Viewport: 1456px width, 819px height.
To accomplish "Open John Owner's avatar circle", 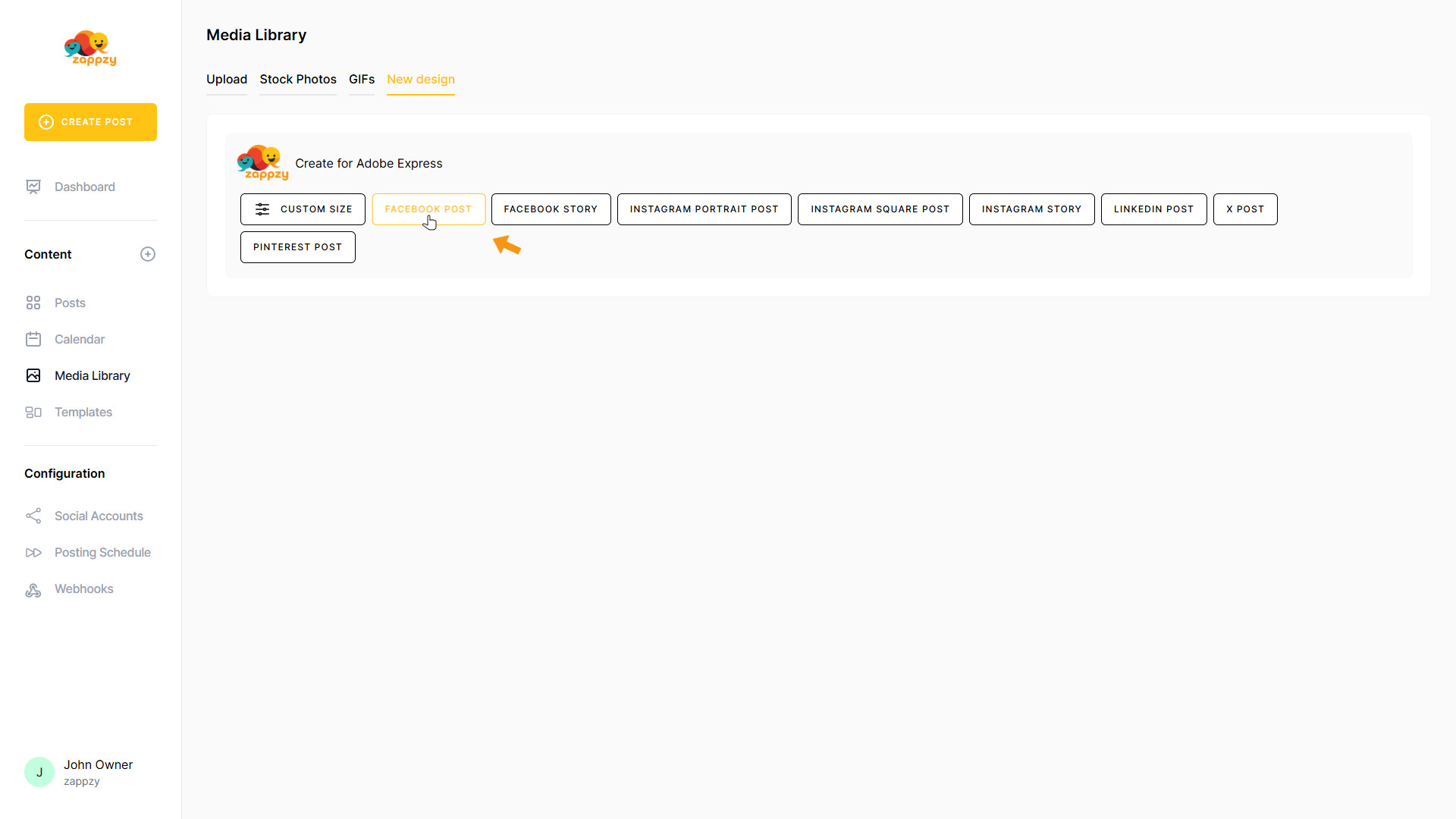I will [39, 772].
